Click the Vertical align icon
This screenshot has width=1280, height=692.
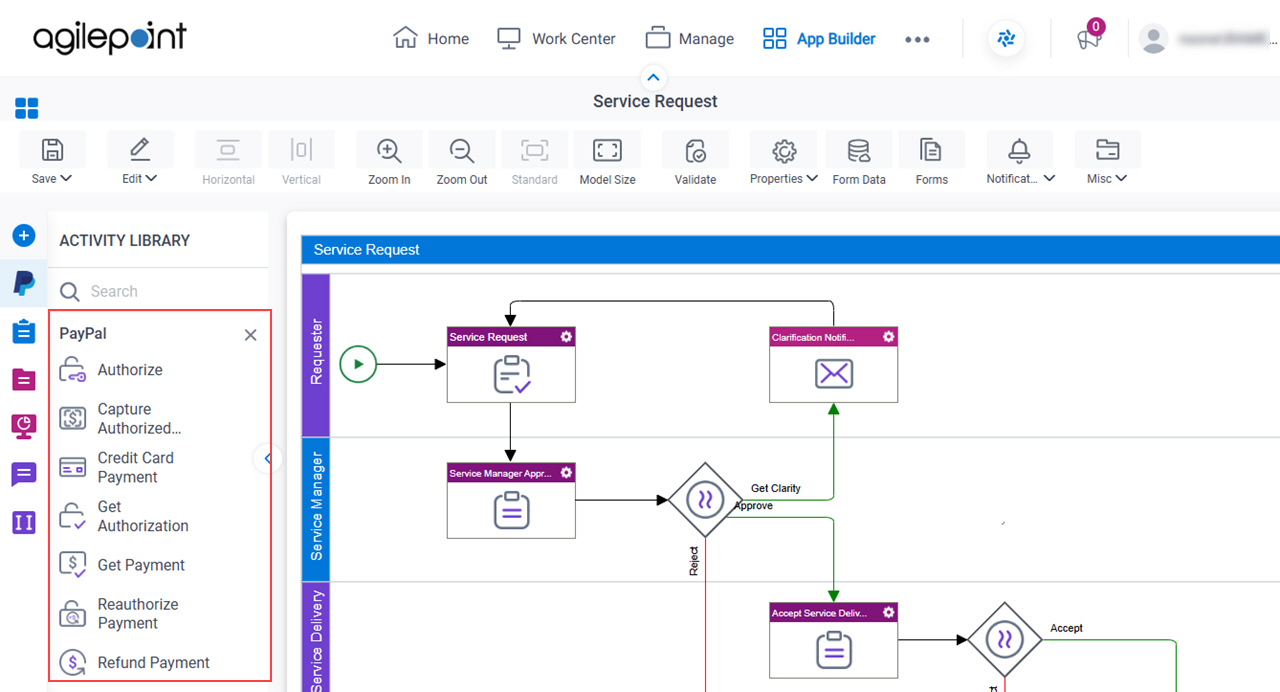point(301,150)
